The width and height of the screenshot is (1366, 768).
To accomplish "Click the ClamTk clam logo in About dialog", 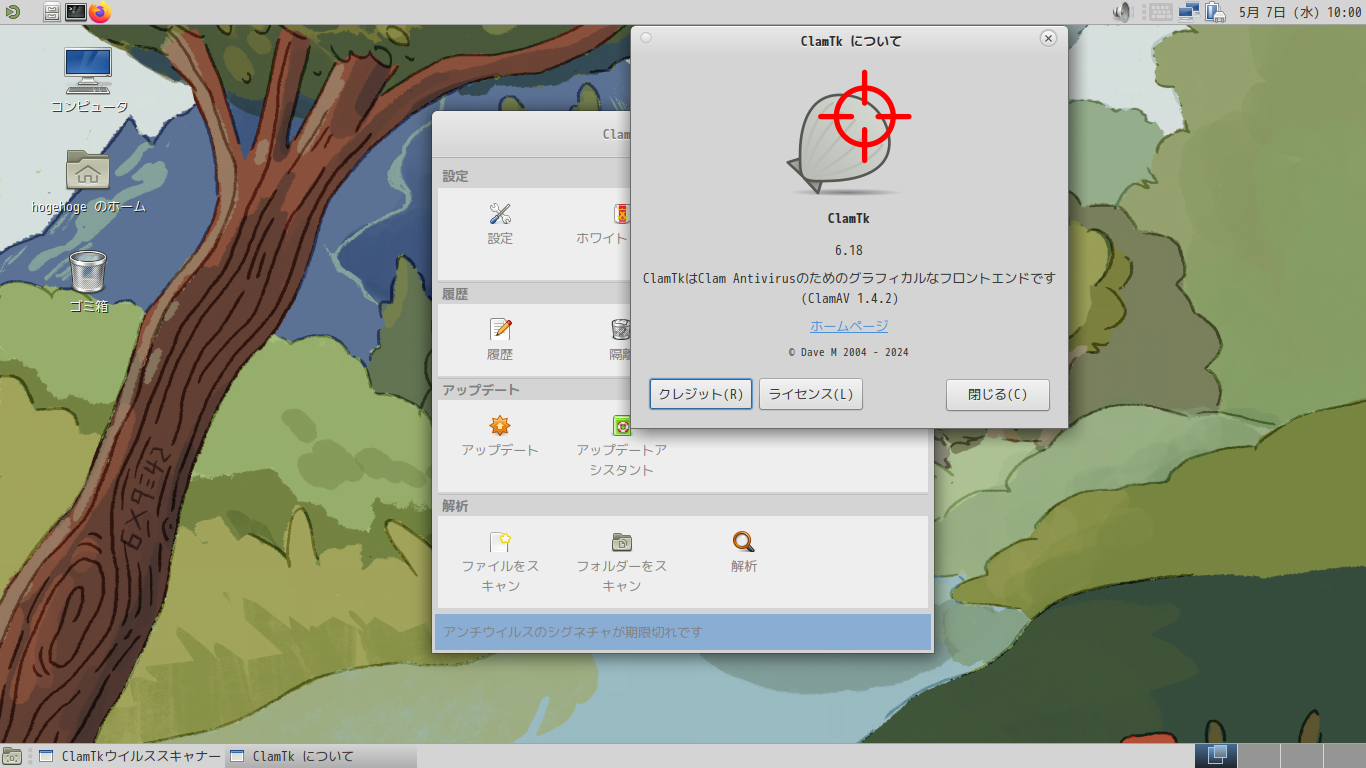I will [x=849, y=132].
